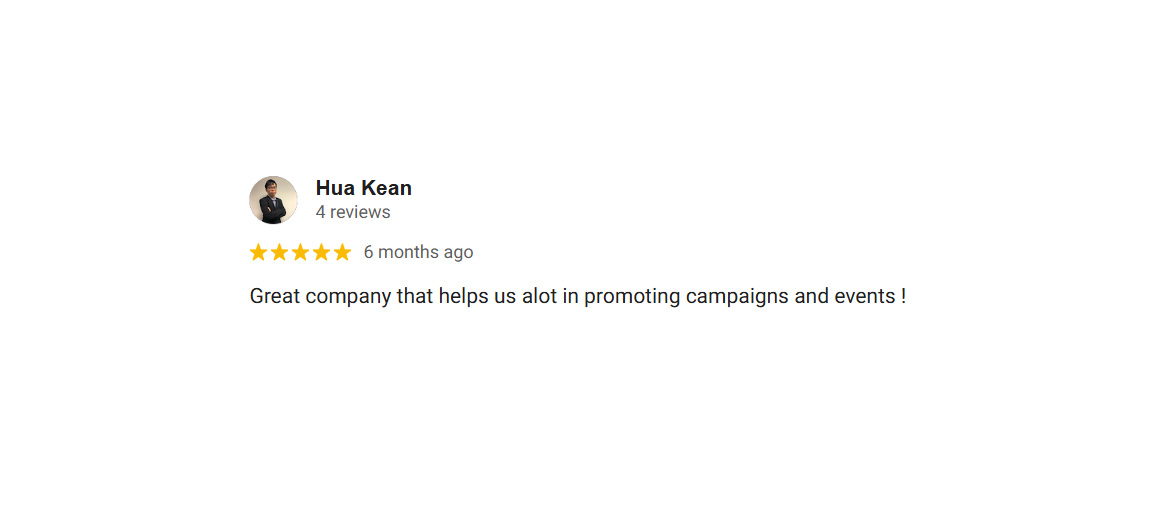Click Hua Kean's profile photo
This screenshot has width=1161, height=520.
(x=273, y=200)
